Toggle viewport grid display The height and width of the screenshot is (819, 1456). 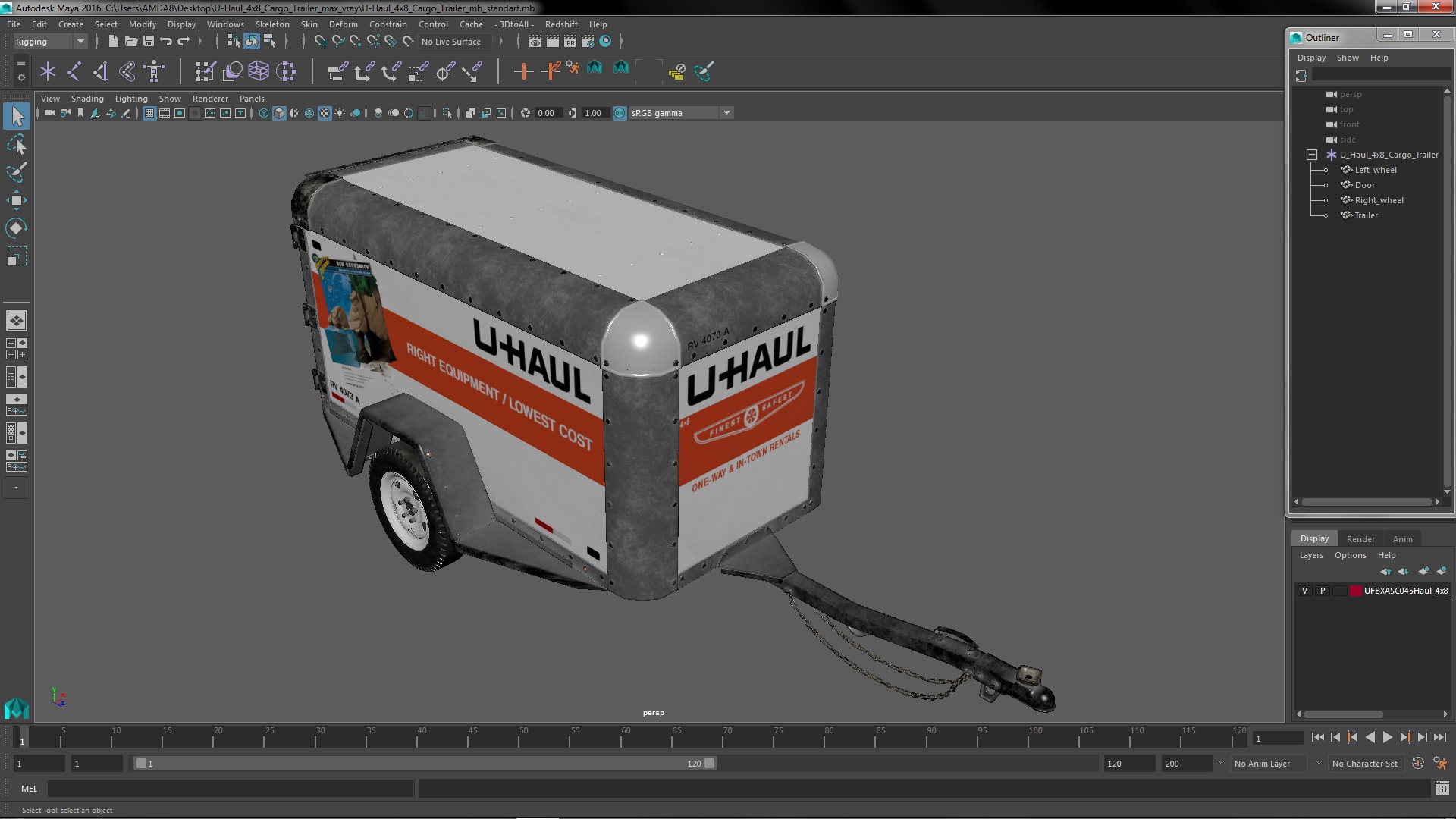click(149, 113)
